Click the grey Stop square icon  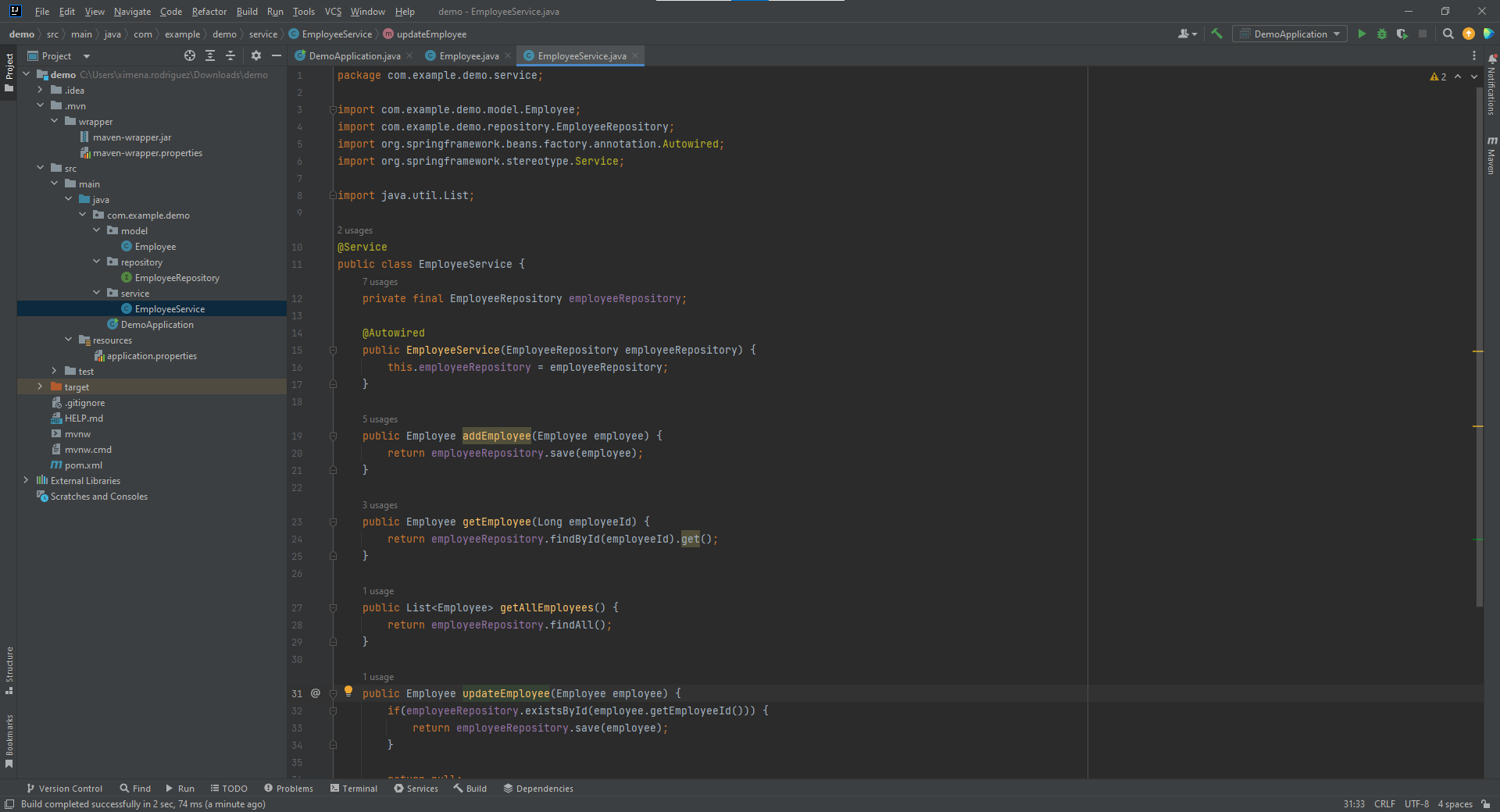pyautogui.click(x=1423, y=34)
